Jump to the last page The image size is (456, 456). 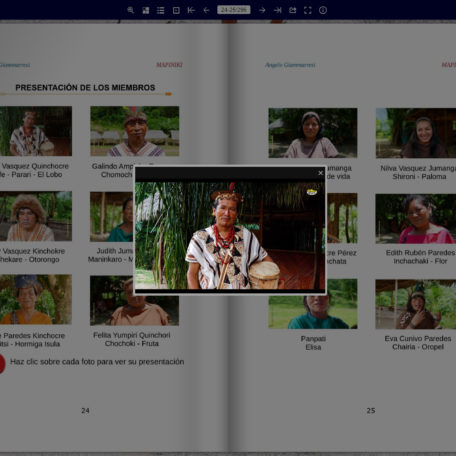(x=277, y=10)
